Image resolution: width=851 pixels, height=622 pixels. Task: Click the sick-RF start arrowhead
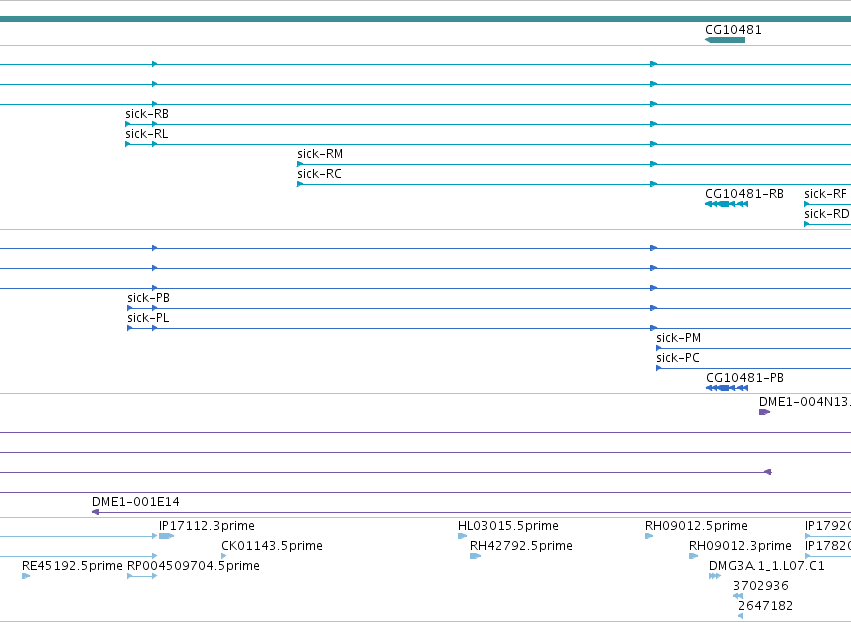(807, 204)
